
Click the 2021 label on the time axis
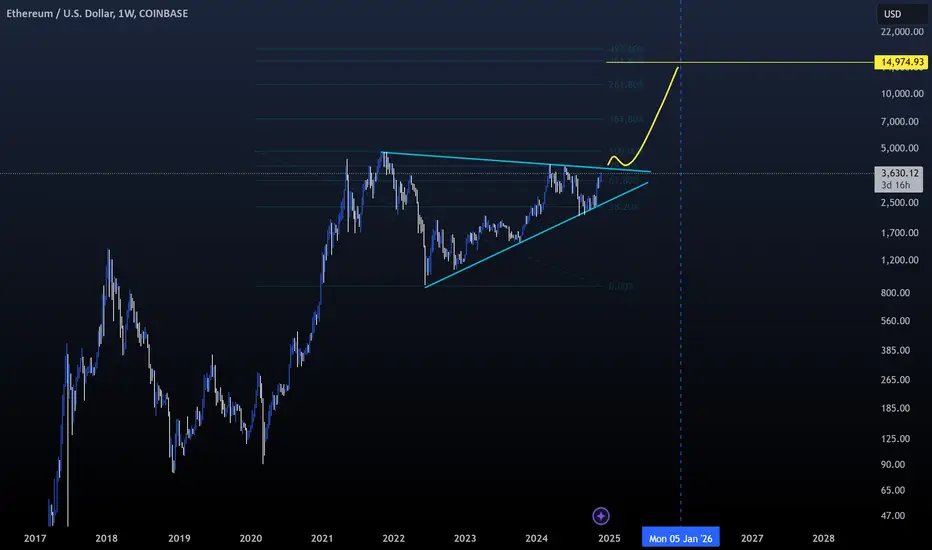[322, 538]
